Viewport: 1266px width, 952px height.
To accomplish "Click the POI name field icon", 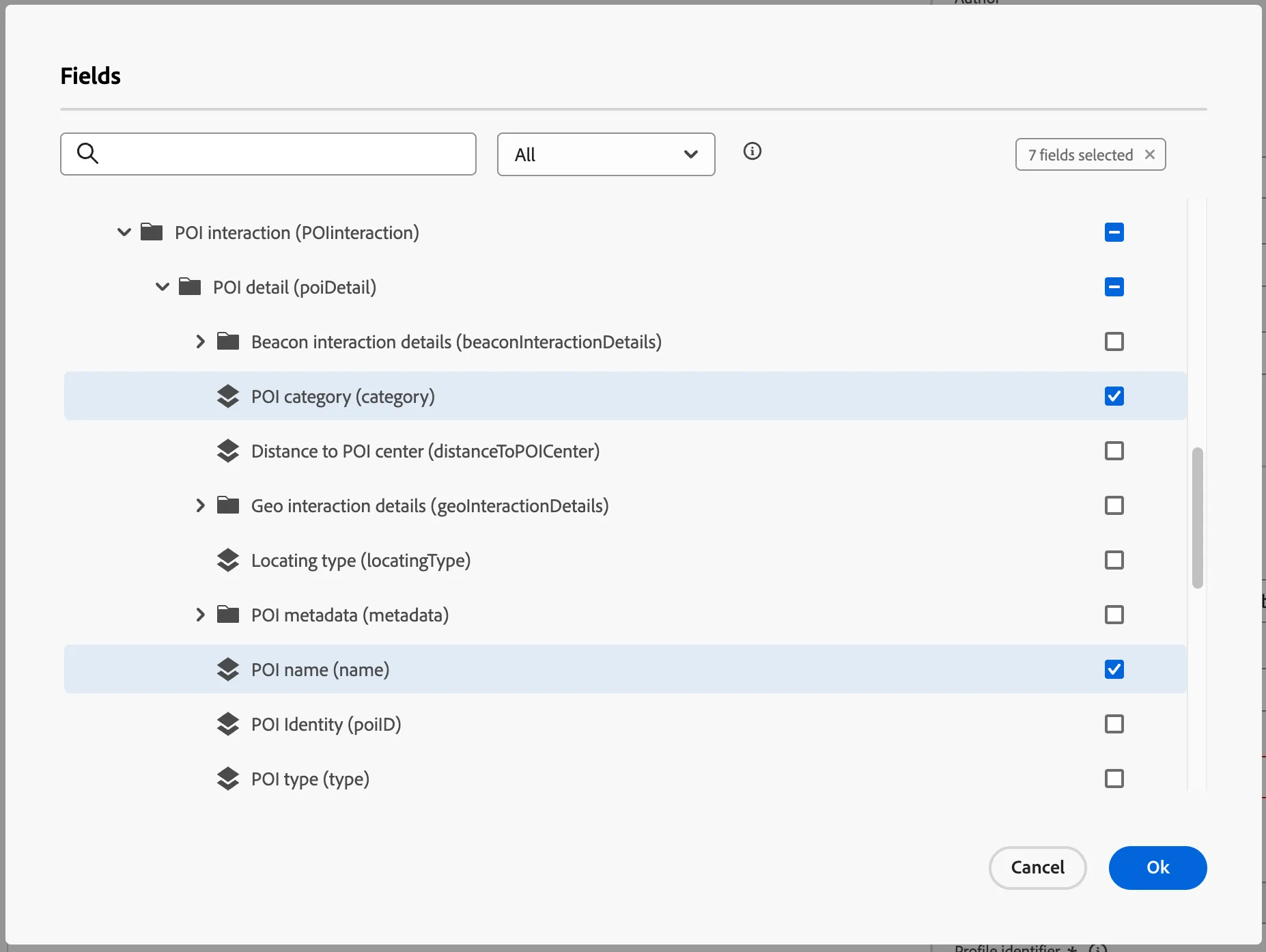I will [228, 669].
